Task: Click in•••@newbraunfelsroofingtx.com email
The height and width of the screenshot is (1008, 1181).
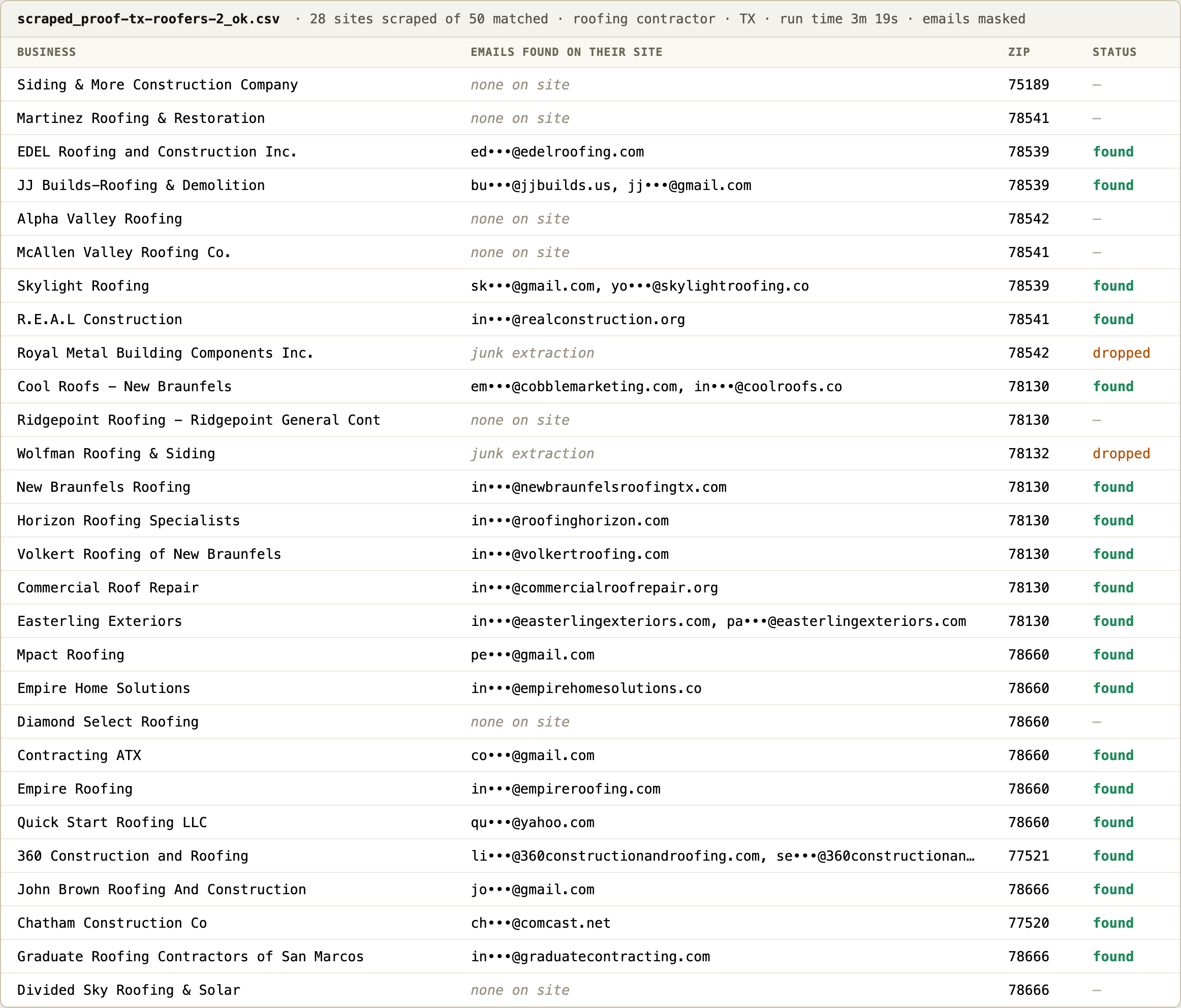Action: (x=599, y=487)
